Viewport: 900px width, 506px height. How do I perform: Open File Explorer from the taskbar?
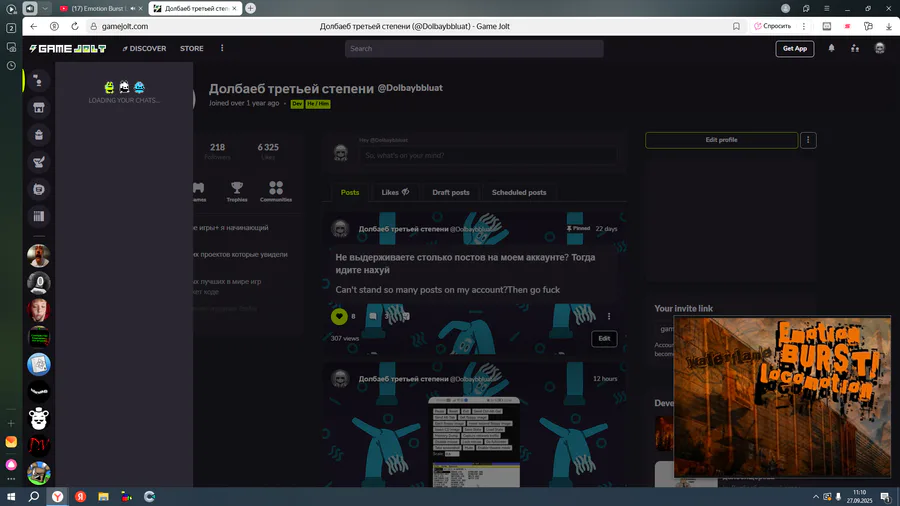[x=103, y=497]
